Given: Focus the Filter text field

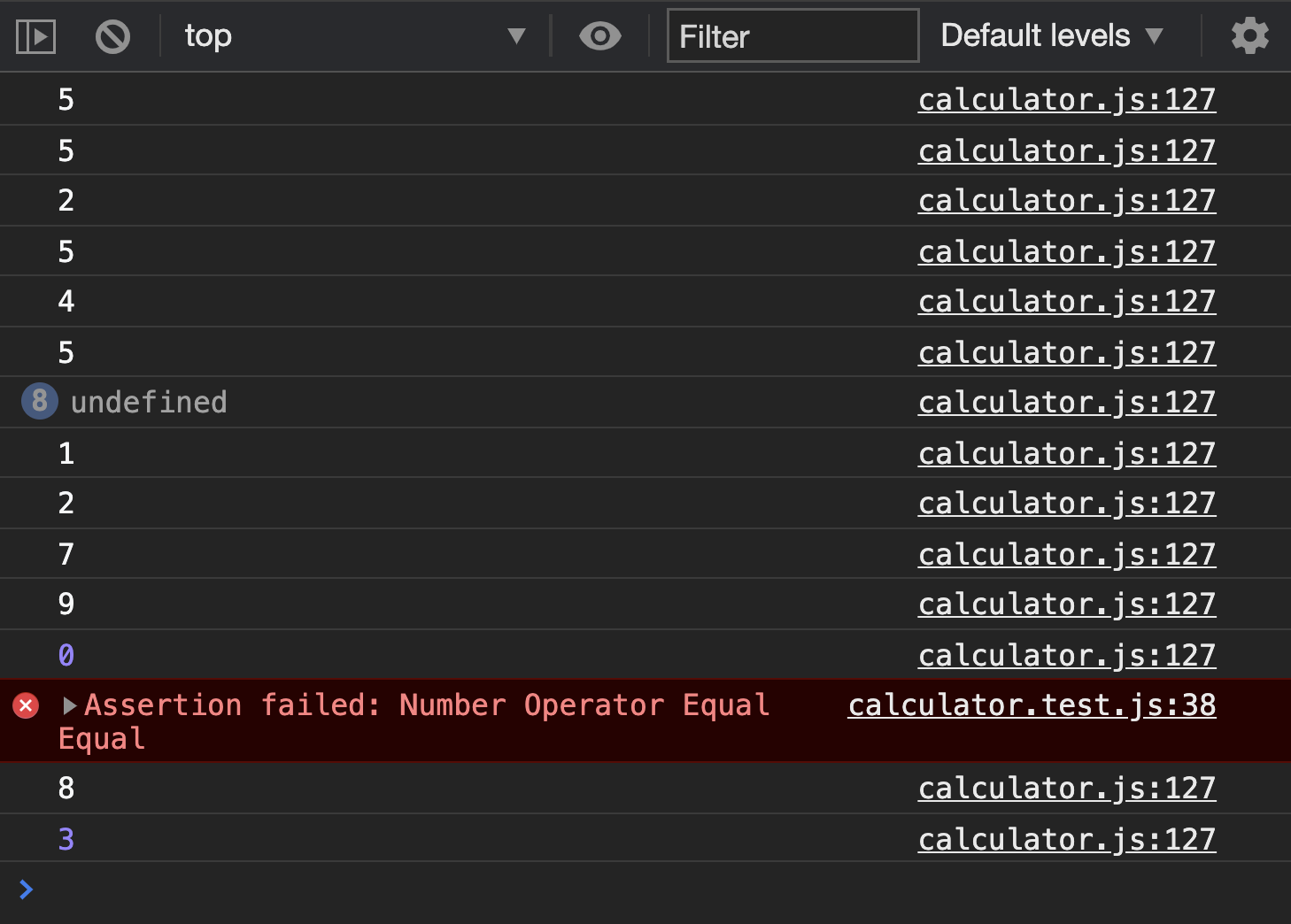Looking at the screenshot, I should [x=792, y=36].
